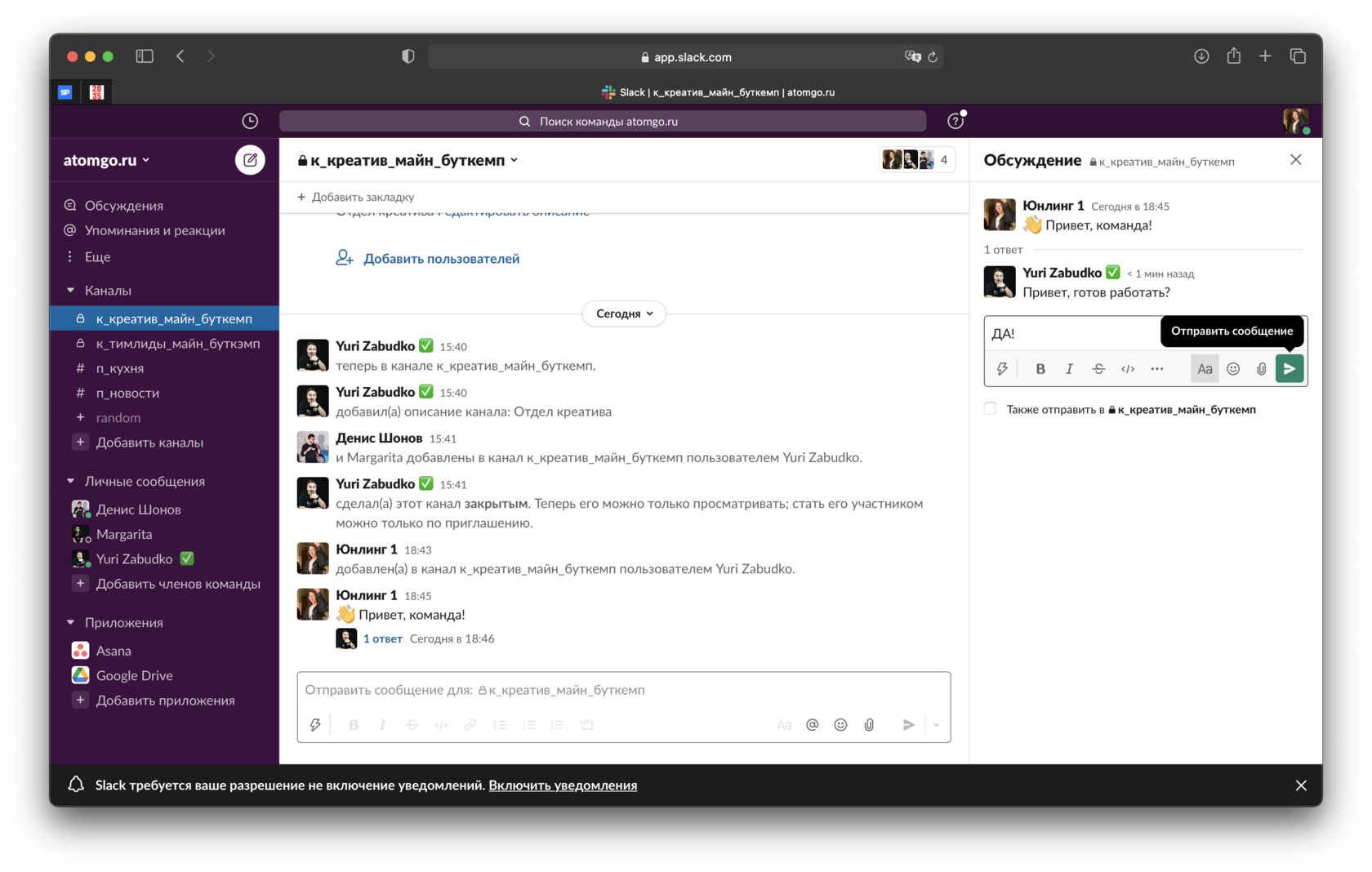Open direct message with Yuri Zabudko in the sidebar
This screenshot has height=872, width=1372.
164,559
